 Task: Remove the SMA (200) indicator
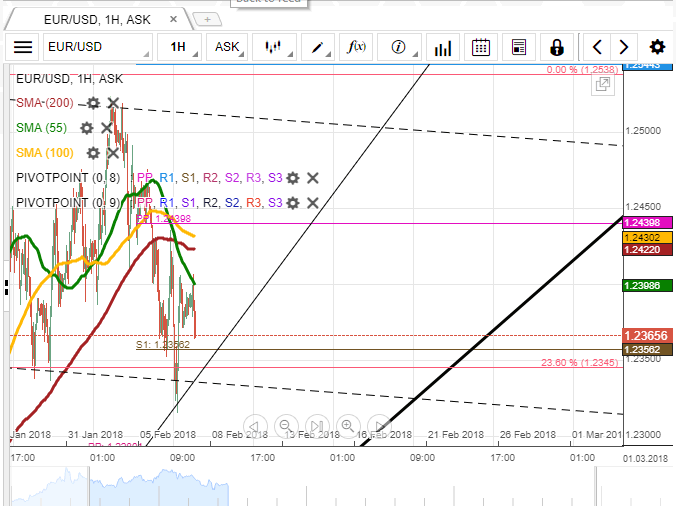click(113, 103)
